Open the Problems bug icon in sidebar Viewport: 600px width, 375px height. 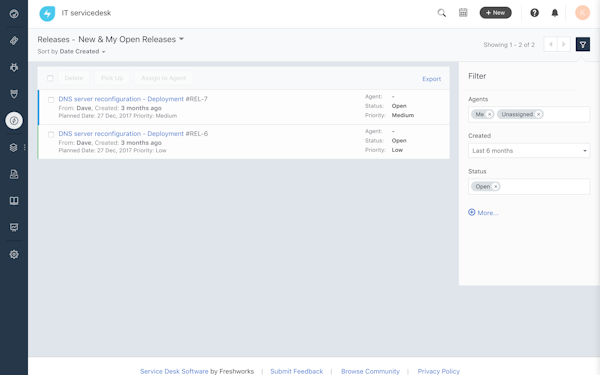tap(14, 67)
